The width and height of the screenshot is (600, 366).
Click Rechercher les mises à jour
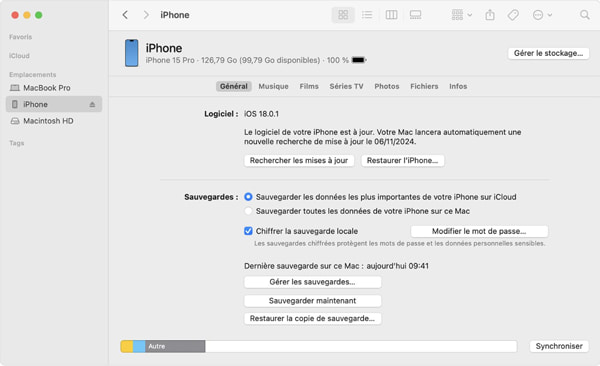click(x=299, y=160)
